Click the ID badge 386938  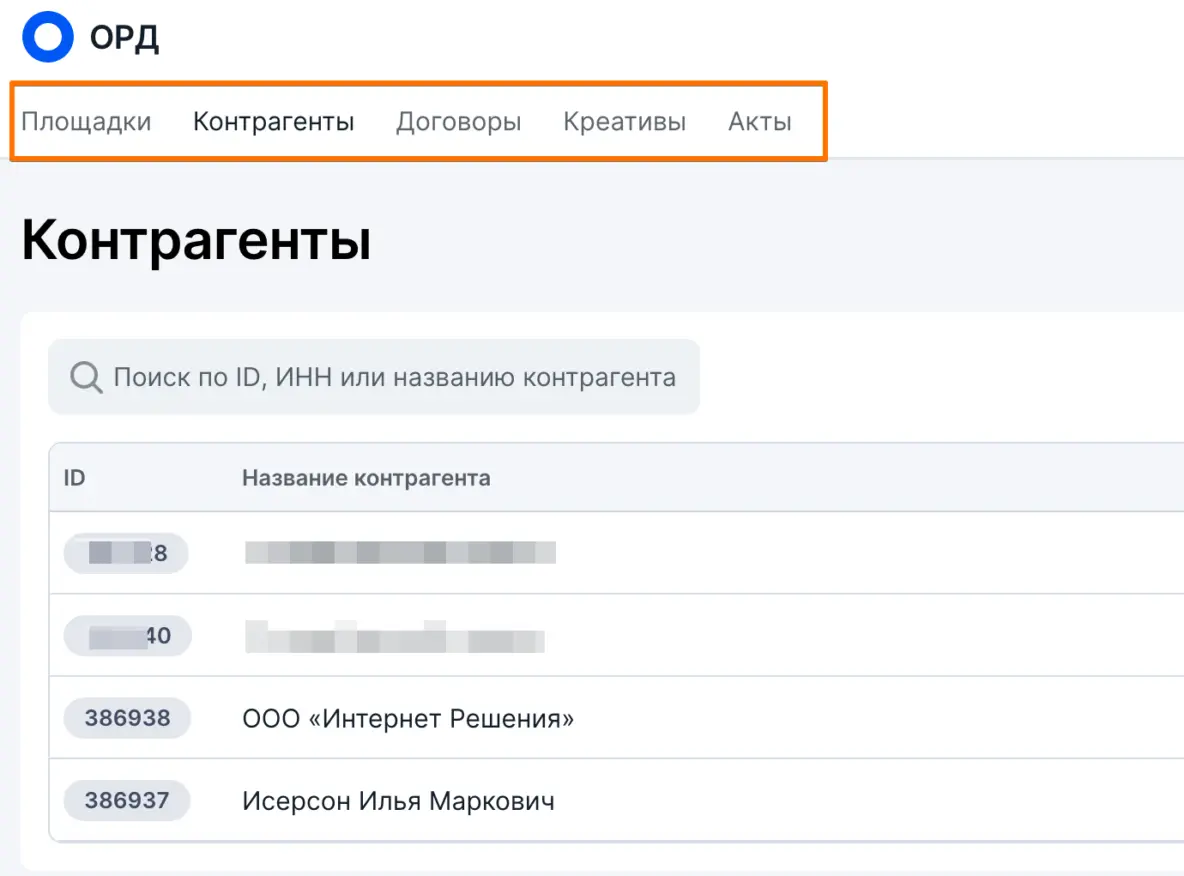pos(127,718)
